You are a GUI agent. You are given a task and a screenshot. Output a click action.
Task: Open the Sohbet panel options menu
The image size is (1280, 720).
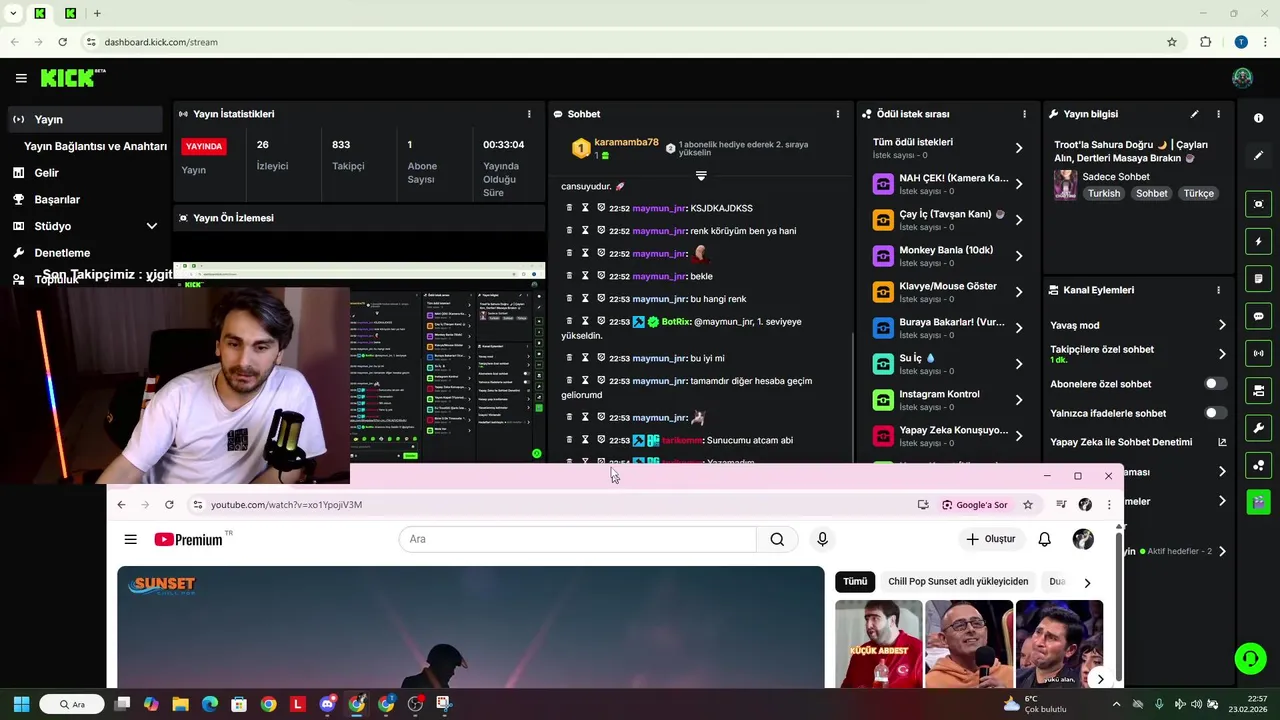(x=838, y=114)
